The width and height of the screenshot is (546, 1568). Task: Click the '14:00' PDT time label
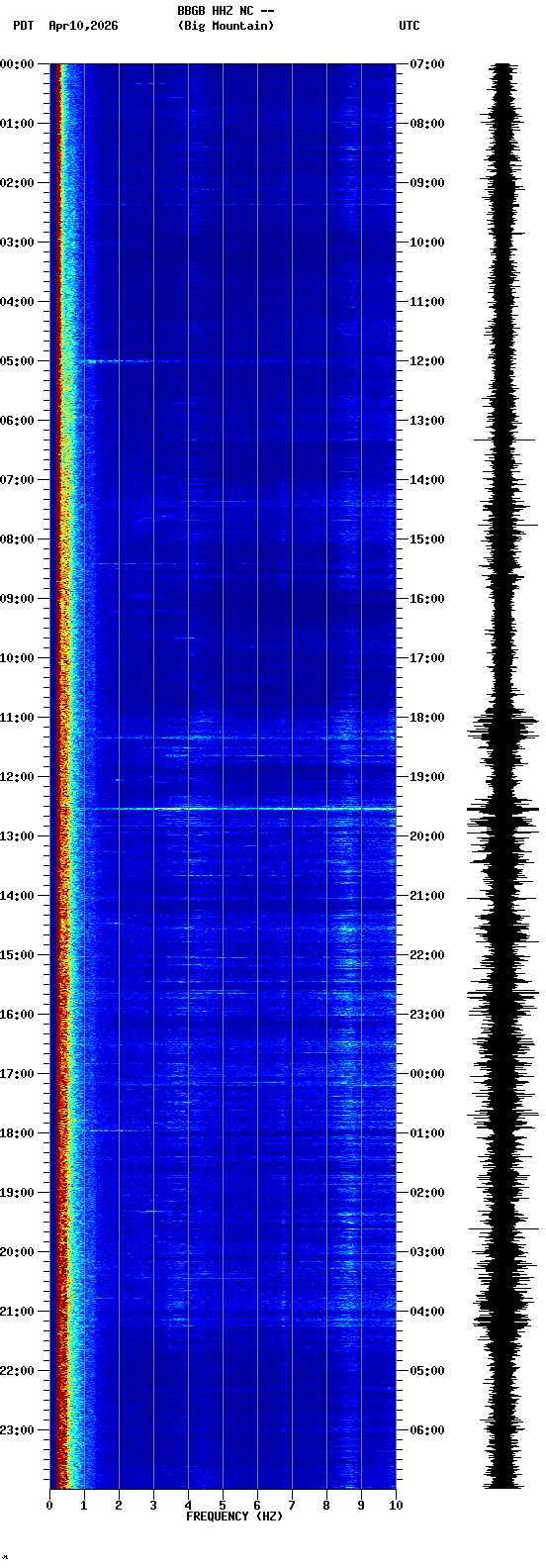tap(18, 896)
